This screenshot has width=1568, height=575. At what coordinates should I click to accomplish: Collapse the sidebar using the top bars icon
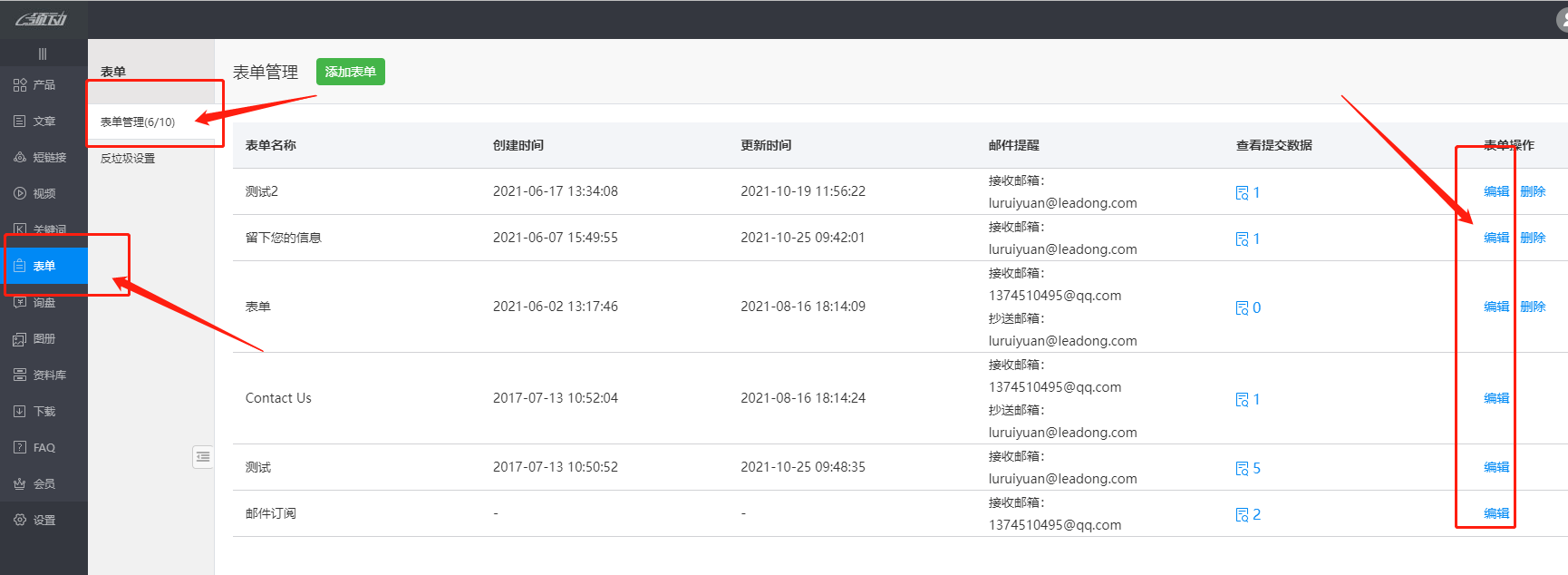pyautogui.click(x=43, y=54)
